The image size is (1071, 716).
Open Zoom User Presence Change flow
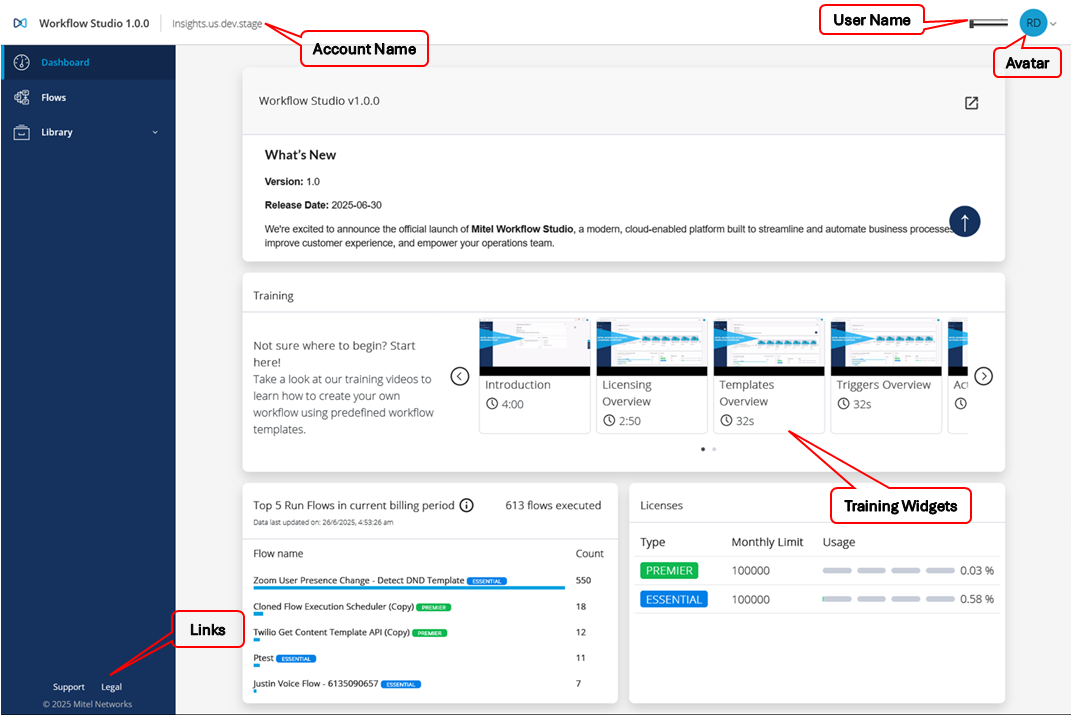(x=359, y=580)
